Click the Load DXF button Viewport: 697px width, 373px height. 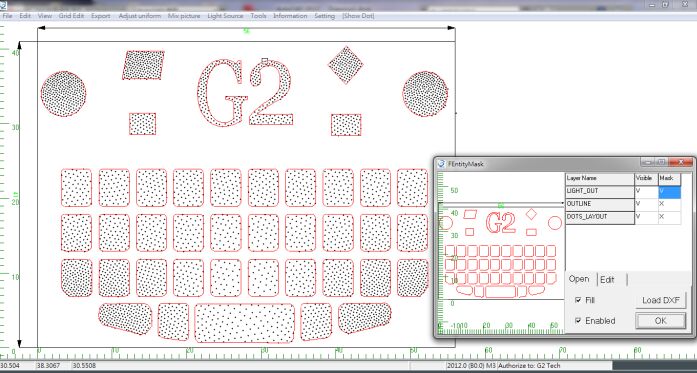(x=661, y=301)
